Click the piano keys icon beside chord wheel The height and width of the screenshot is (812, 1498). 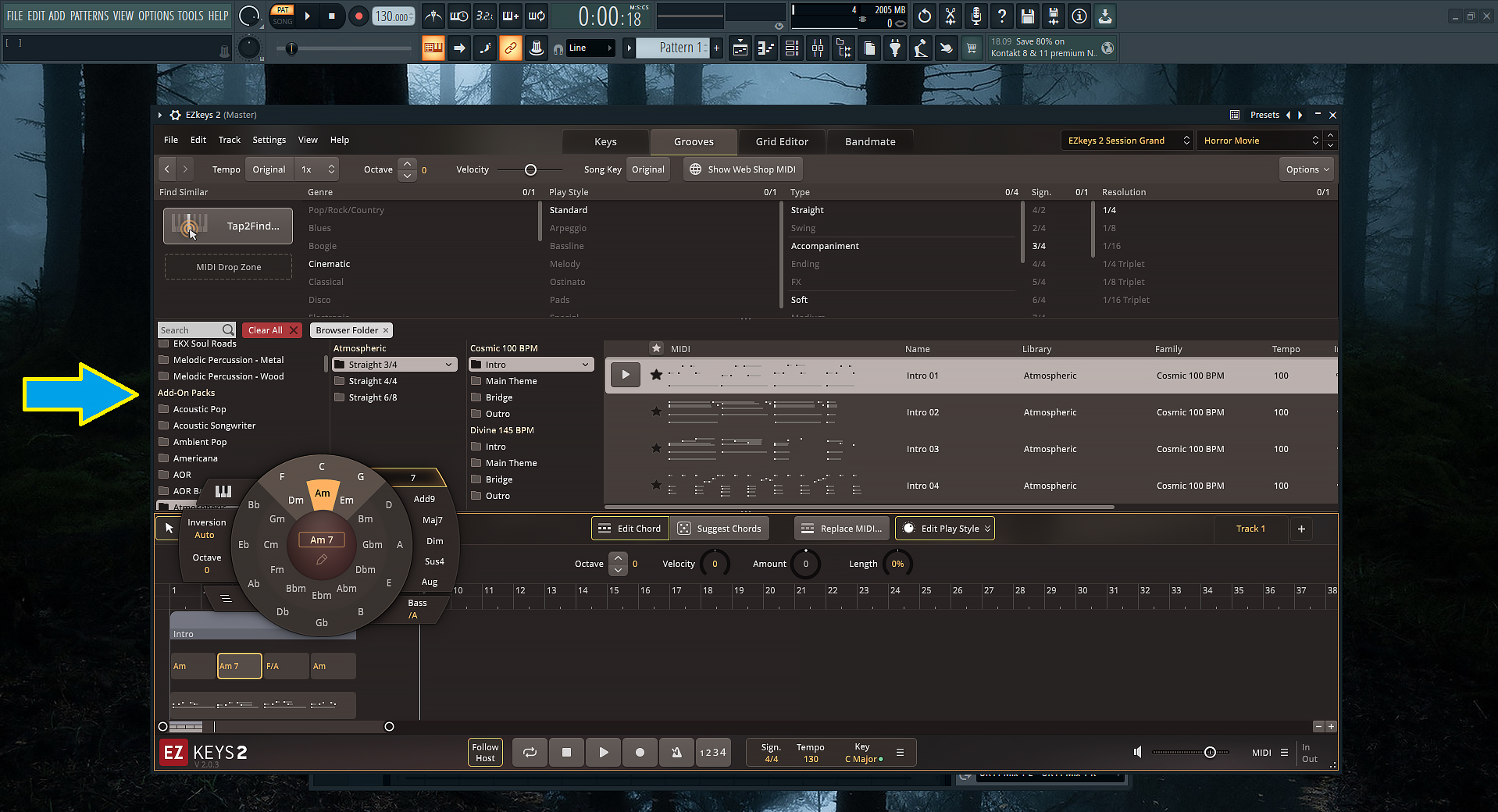pyautogui.click(x=223, y=491)
